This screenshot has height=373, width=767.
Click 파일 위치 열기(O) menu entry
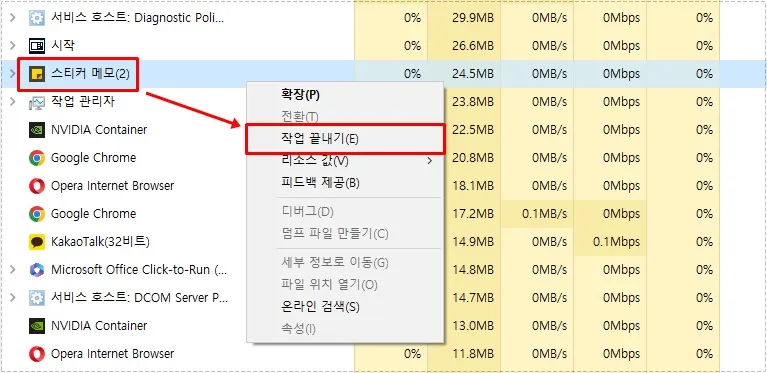[x=329, y=285]
